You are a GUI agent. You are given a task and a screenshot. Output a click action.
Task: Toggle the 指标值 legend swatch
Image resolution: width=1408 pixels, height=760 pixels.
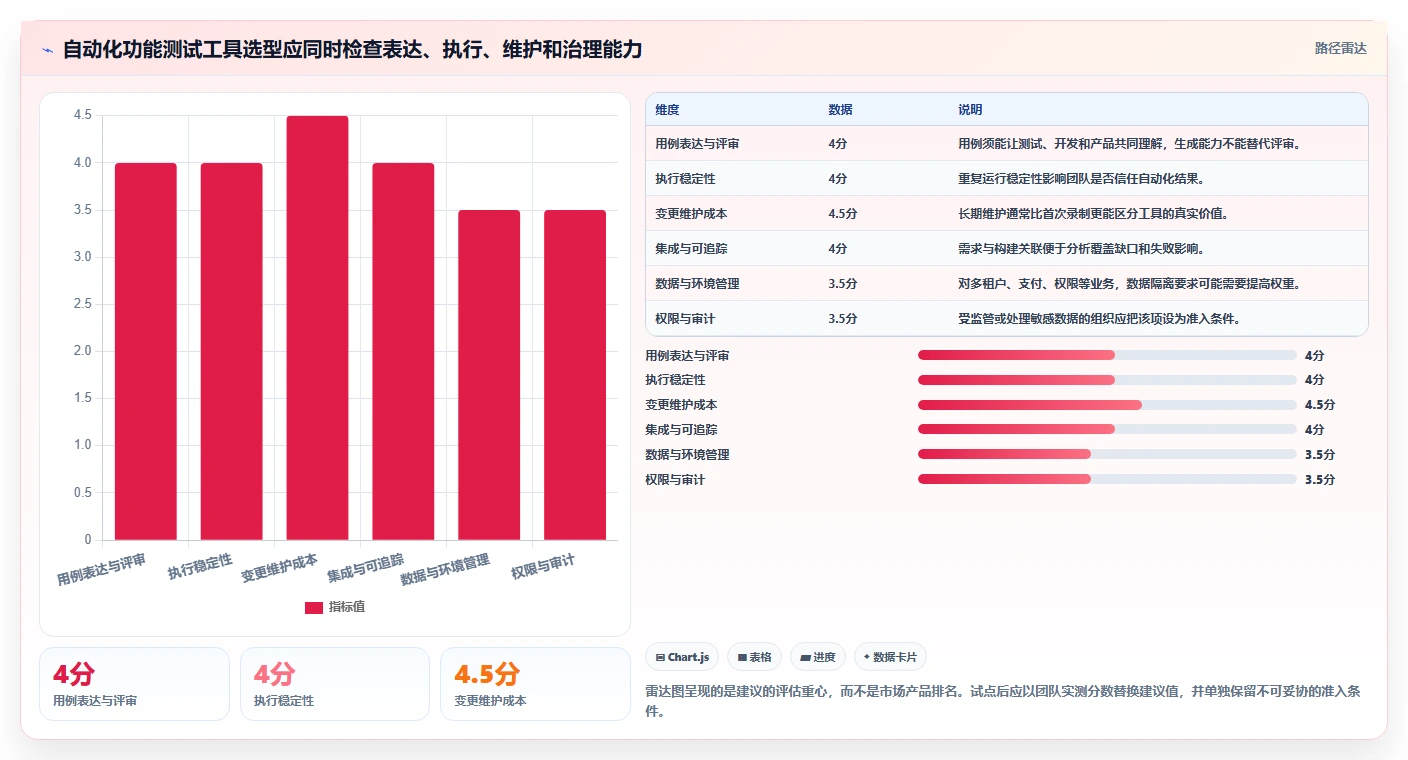pos(314,607)
